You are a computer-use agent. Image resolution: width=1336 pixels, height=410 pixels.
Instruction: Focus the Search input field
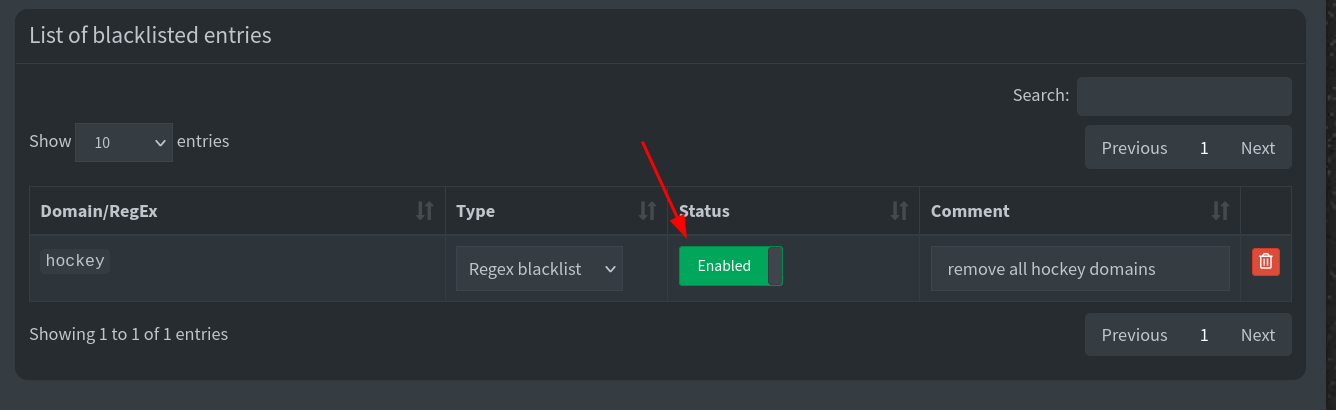(1184, 96)
